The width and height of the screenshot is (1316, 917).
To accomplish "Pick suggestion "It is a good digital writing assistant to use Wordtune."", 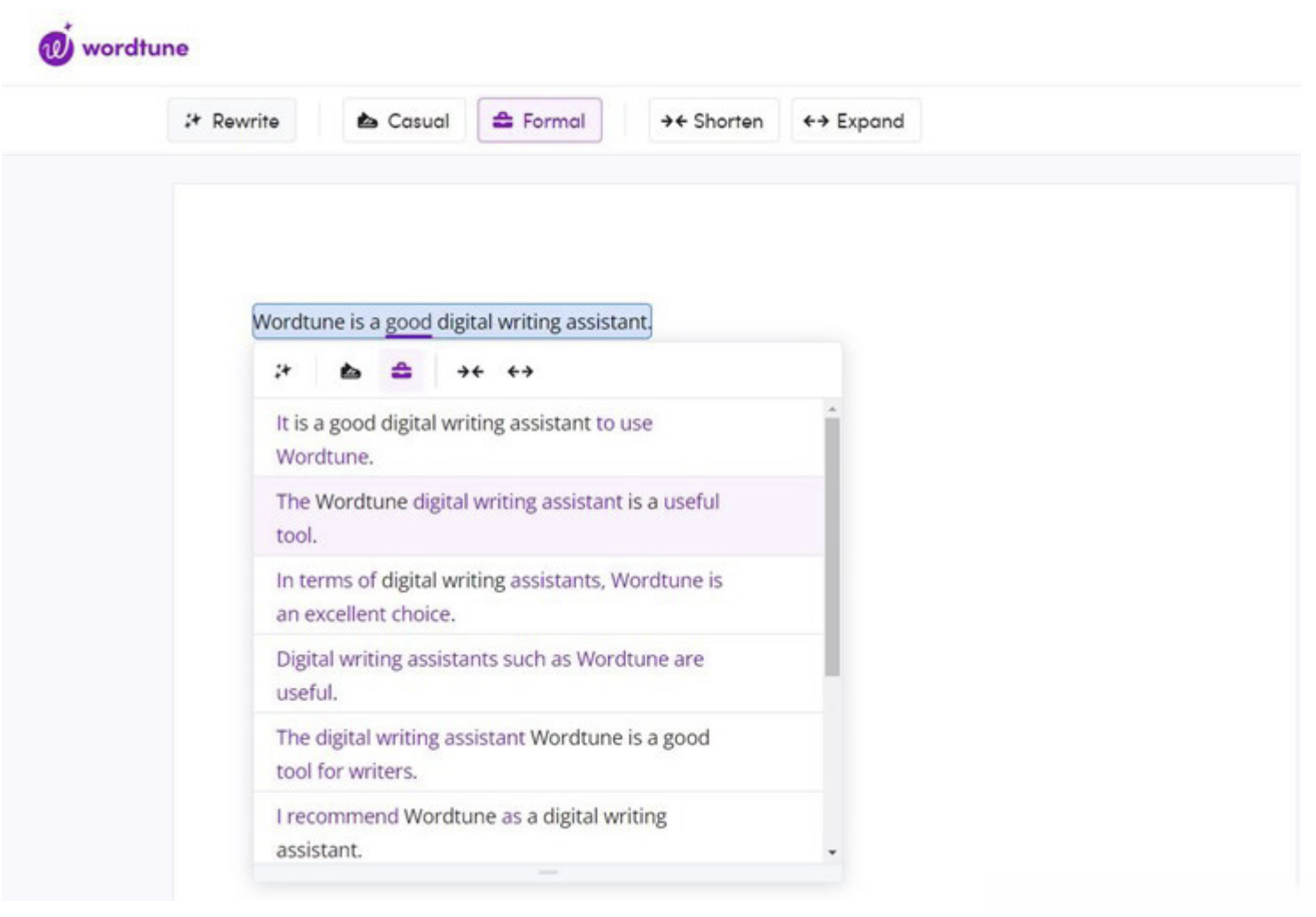I will pos(538,439).
